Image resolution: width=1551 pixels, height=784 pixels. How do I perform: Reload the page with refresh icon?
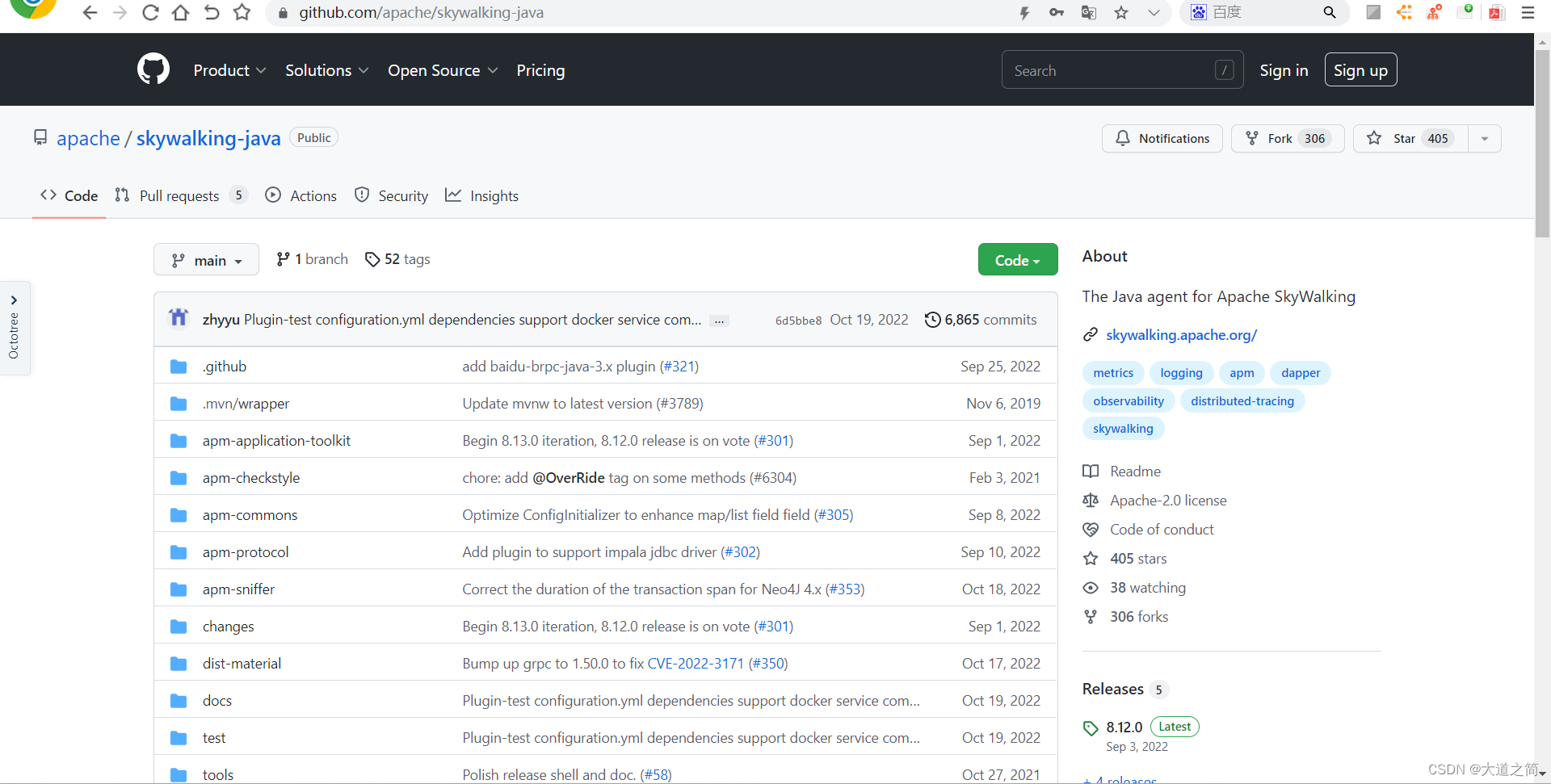150,13
